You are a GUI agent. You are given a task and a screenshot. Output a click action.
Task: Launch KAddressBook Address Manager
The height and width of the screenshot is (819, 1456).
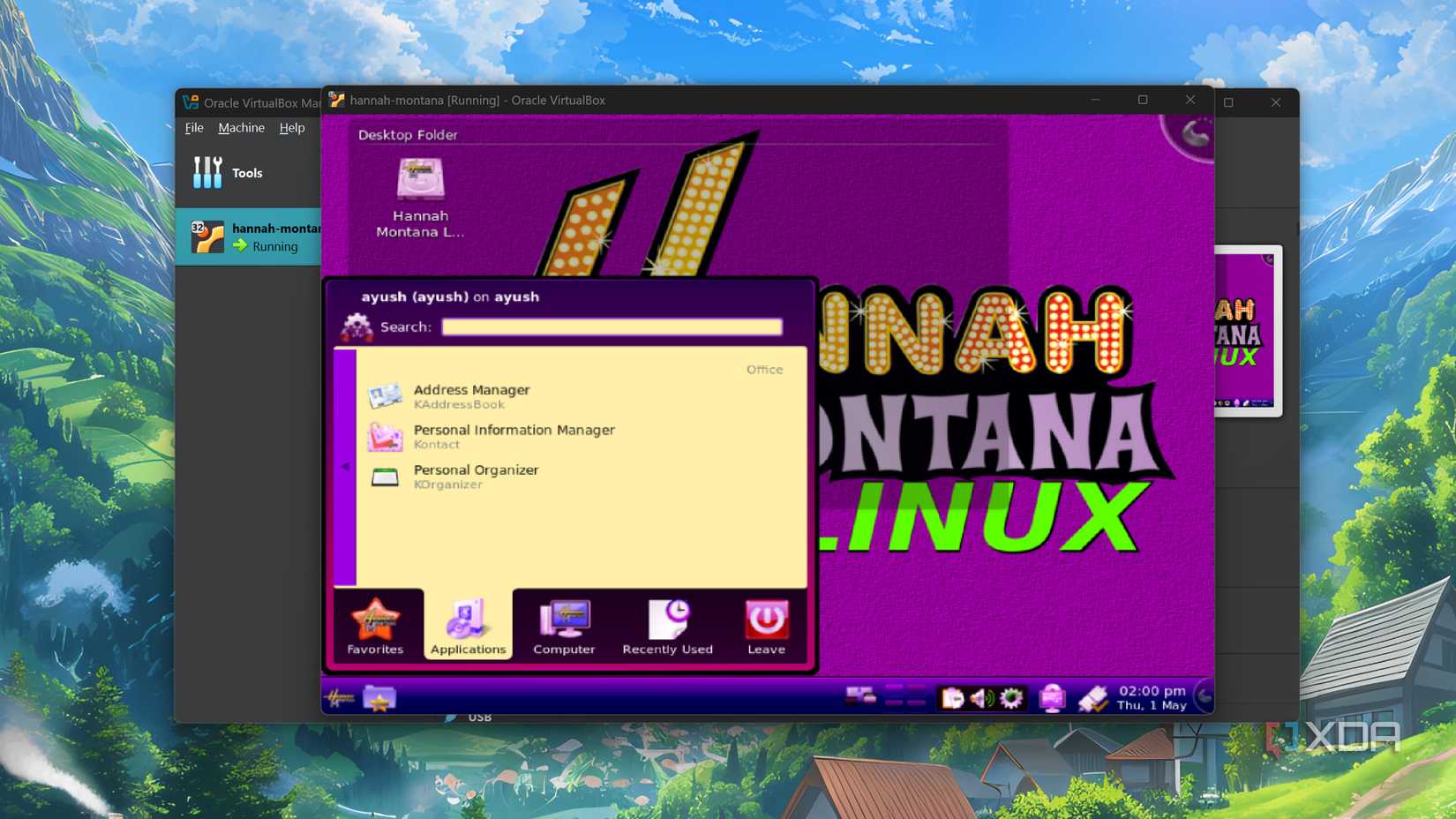tap(472, 394)
